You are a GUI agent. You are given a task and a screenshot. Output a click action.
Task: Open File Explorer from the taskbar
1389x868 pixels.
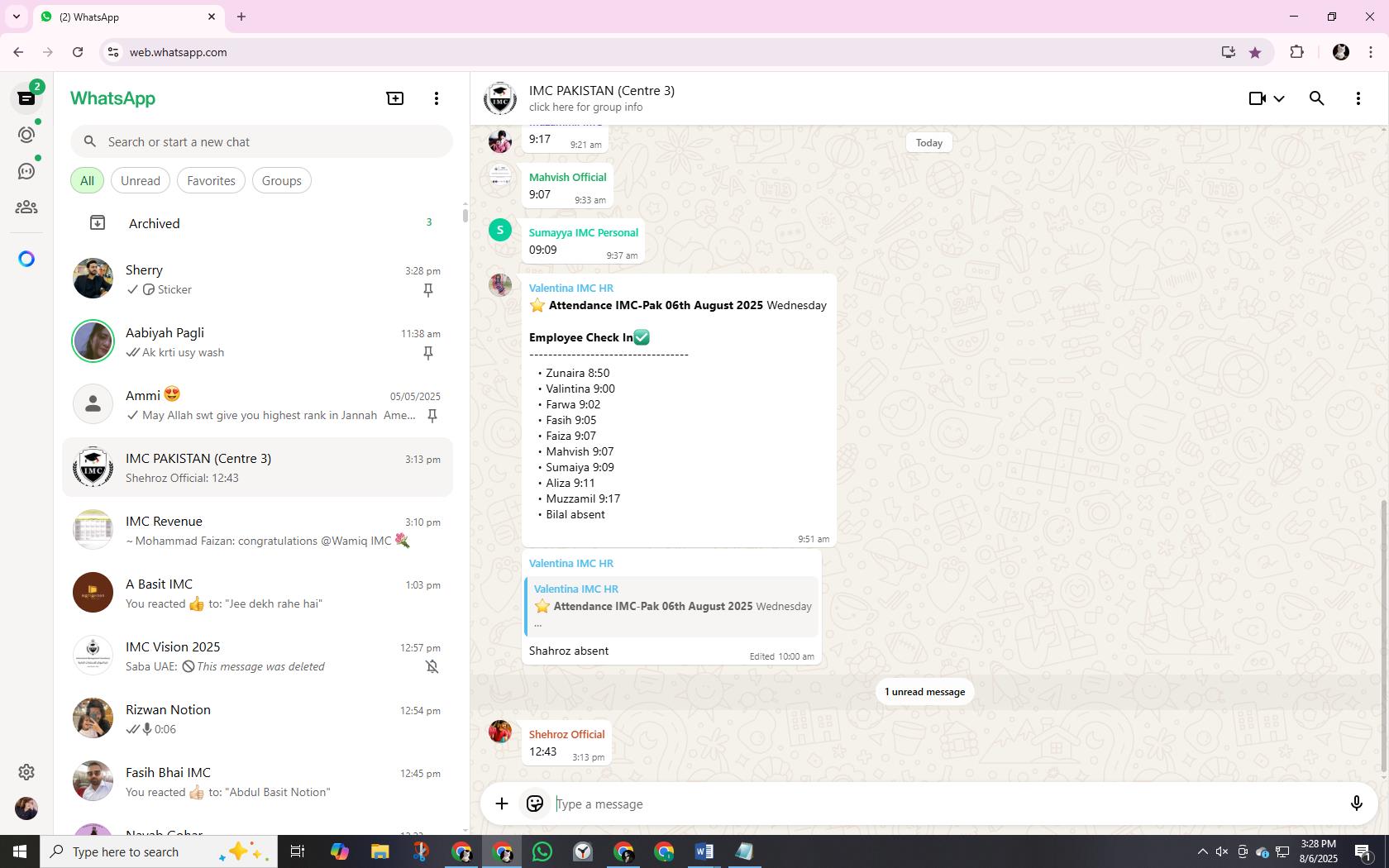(x=379, y=851)
